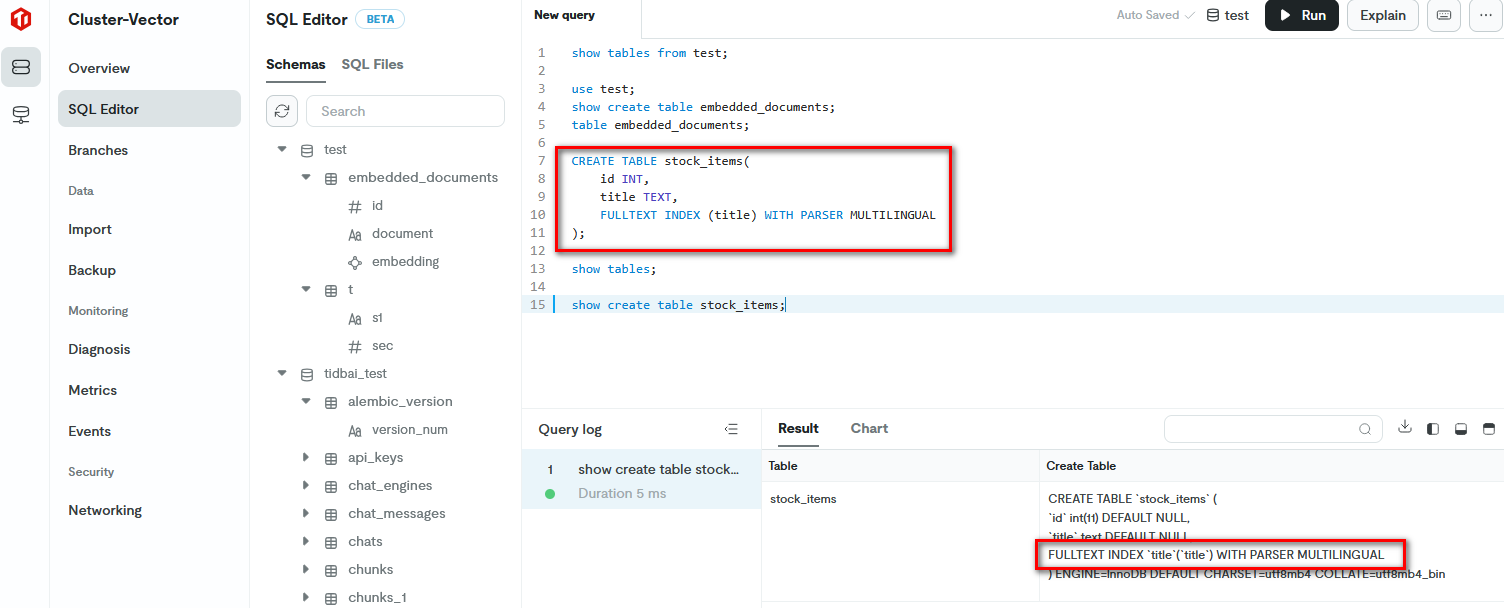Run the current query
Image resolution: width=1504 pixels, height=608 pixels.
point(1301,15)
